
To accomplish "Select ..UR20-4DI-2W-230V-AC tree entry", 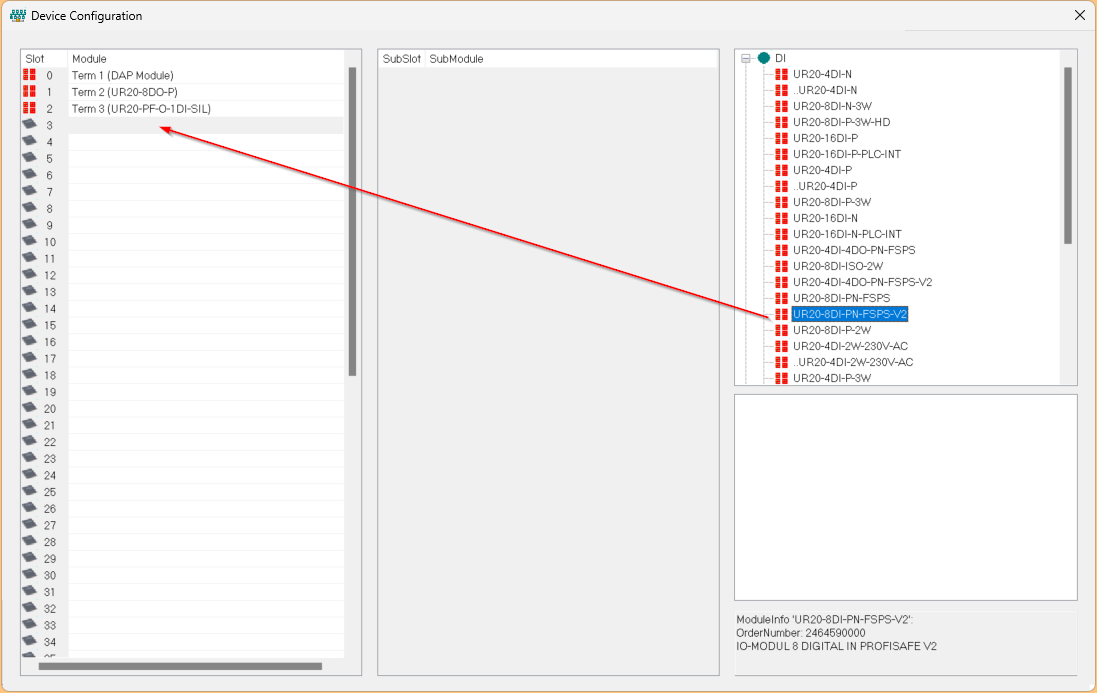I will pos(853,362).
